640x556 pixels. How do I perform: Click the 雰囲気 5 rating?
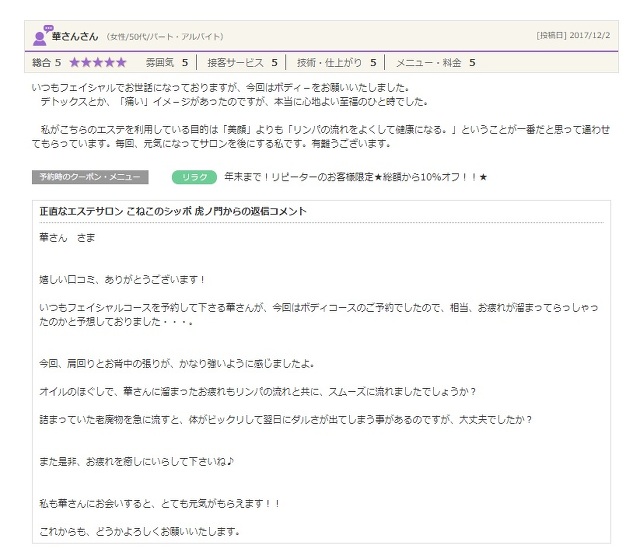(166, 62)
